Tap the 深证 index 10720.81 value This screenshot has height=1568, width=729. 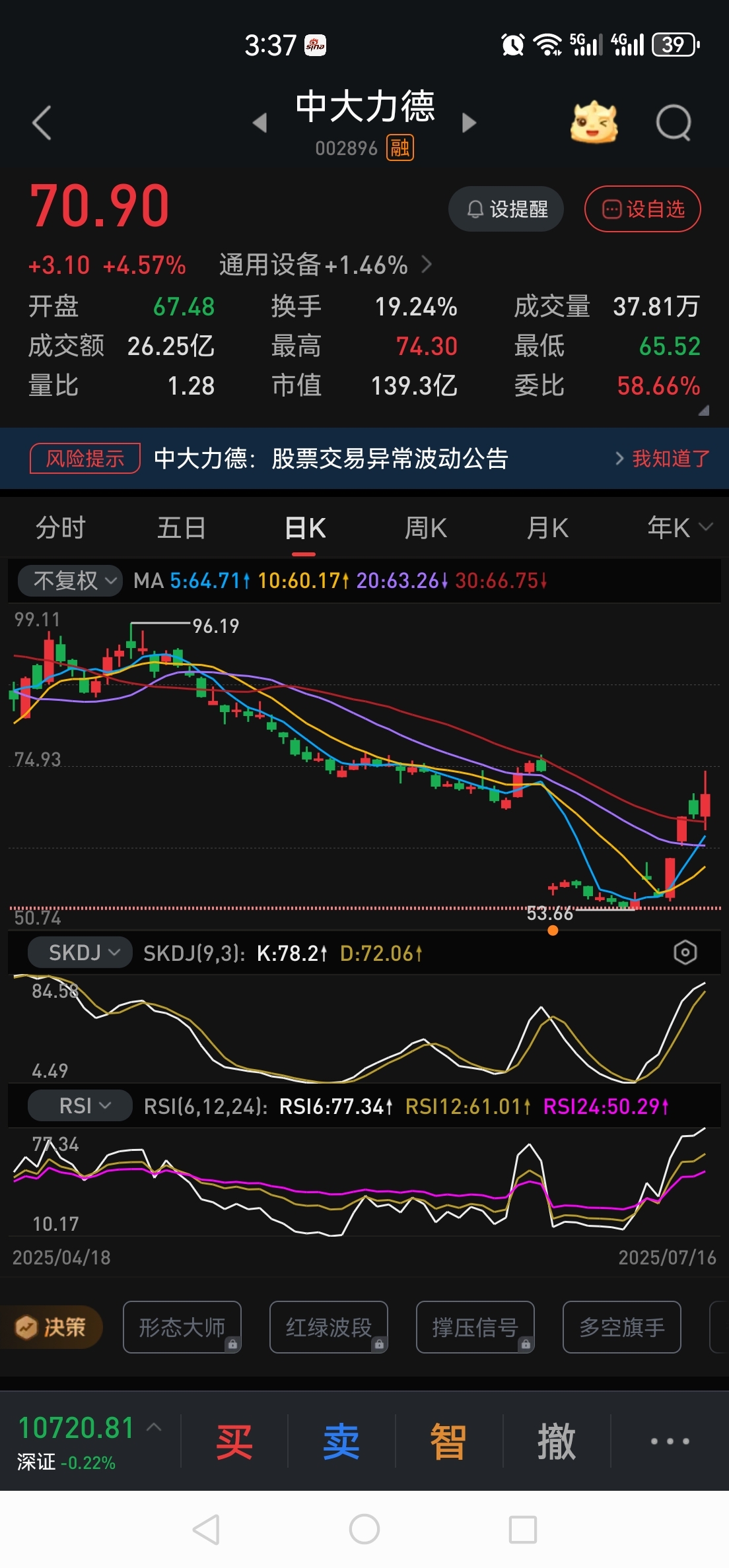(x=76, y=1428)
